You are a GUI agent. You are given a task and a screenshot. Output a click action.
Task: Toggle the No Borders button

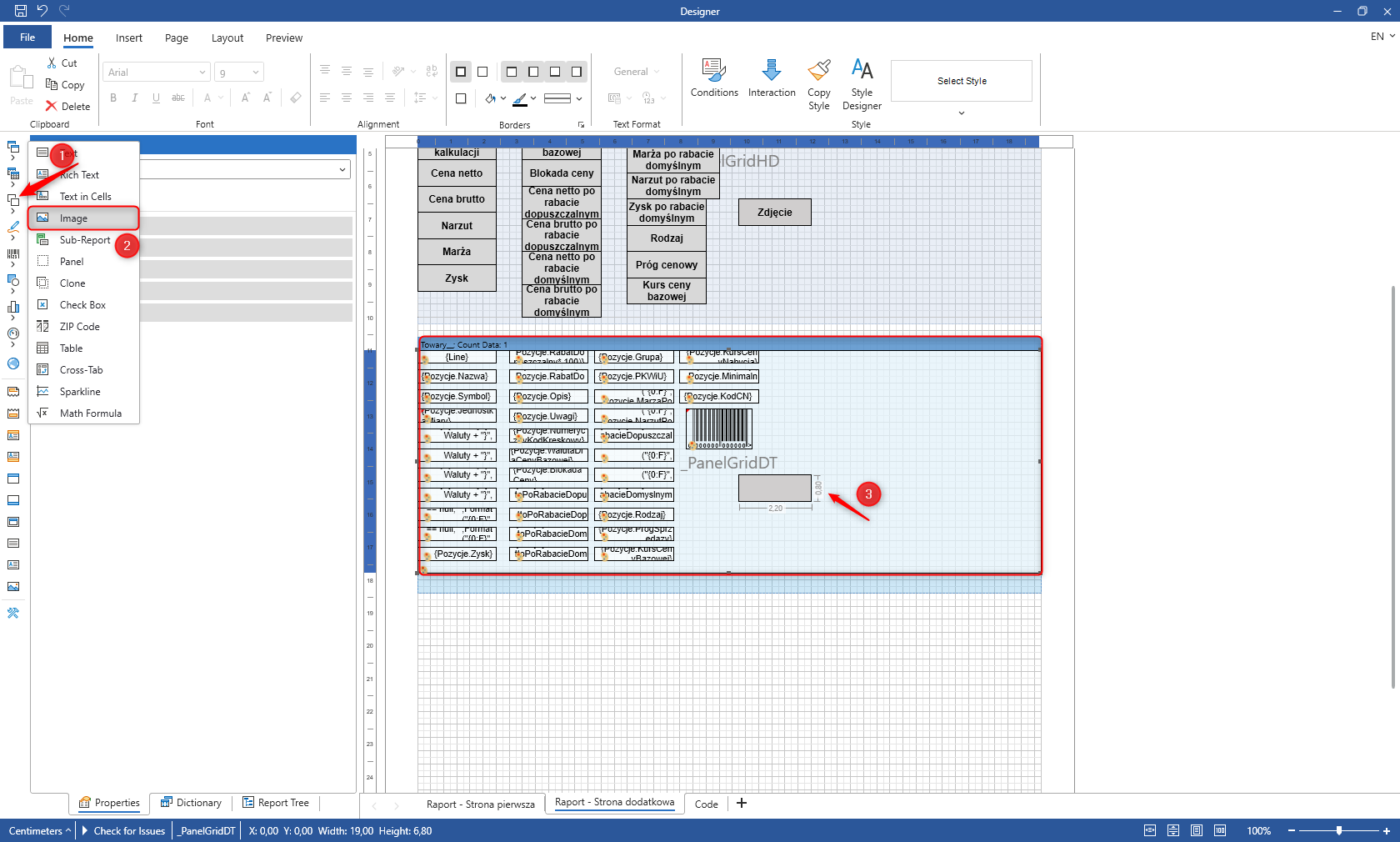(482, 72)
